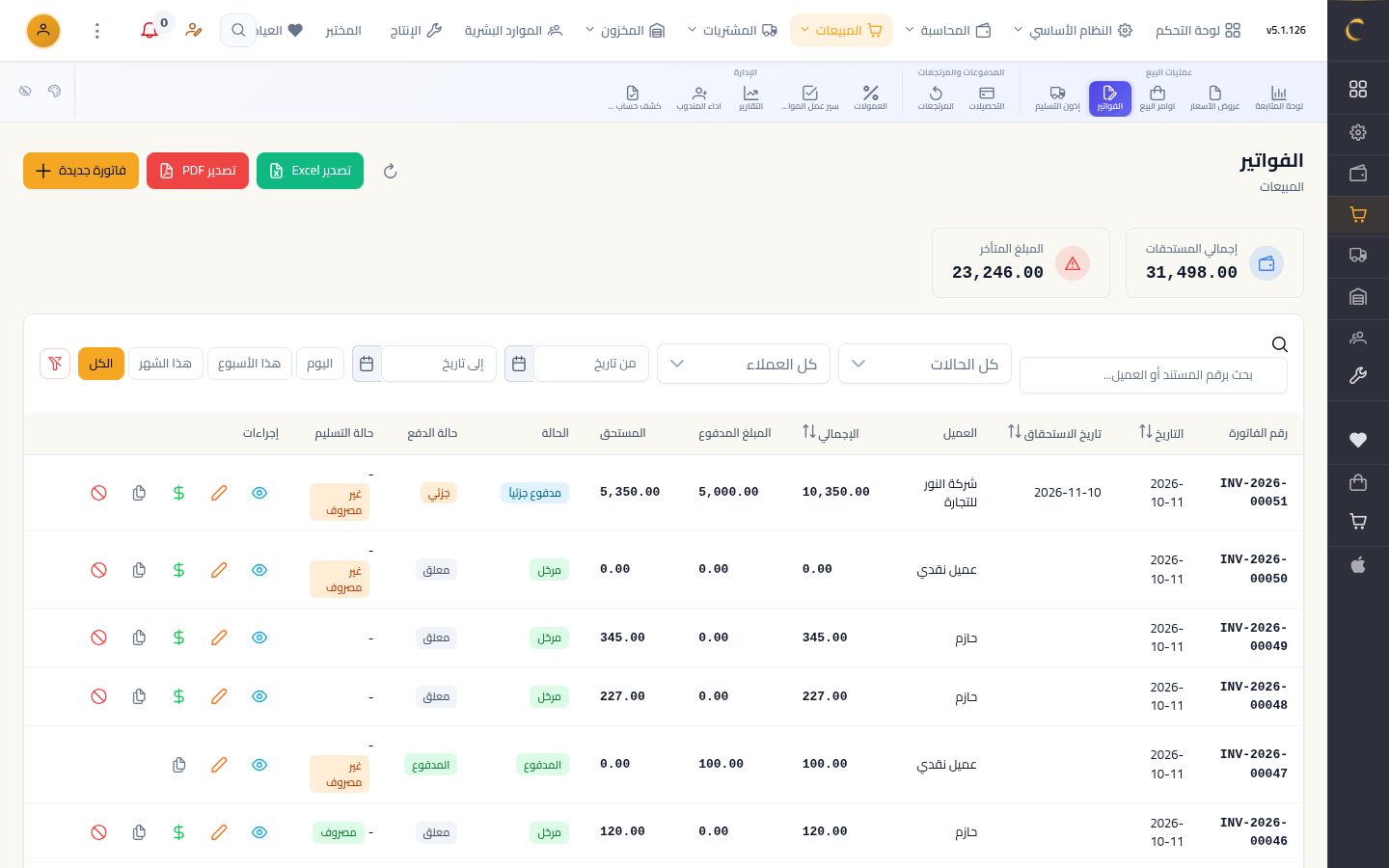Open reports (التقارير) in the toolbar
The height and width of the screenshot is (868, 1389).
pyautogui.click(x=750, y=98)
